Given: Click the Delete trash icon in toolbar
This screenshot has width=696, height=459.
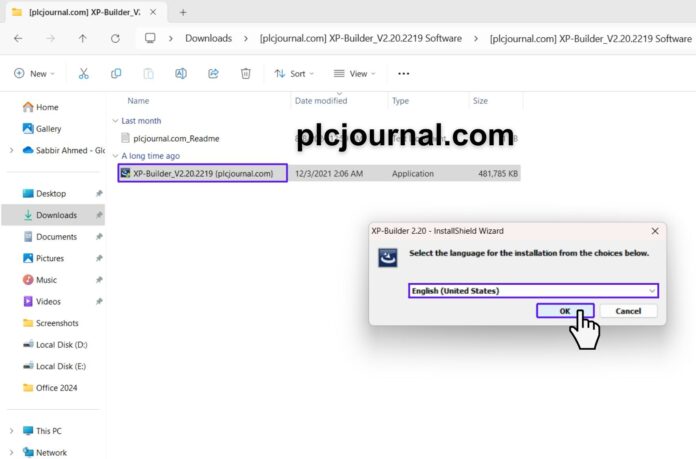Looking at the screenshot, I should (245, 74).
